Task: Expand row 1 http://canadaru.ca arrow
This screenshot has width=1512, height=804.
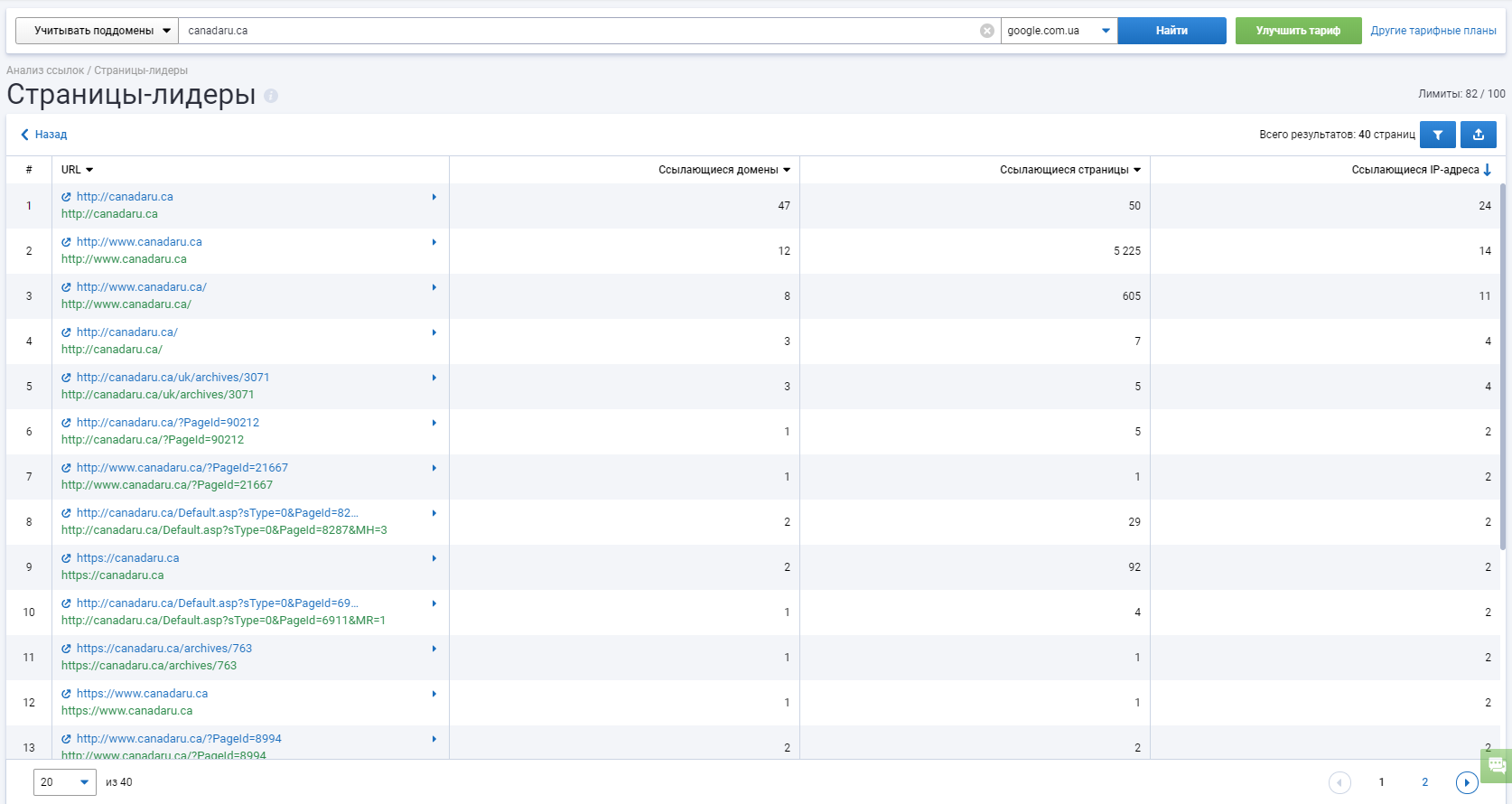Action: 434,197
